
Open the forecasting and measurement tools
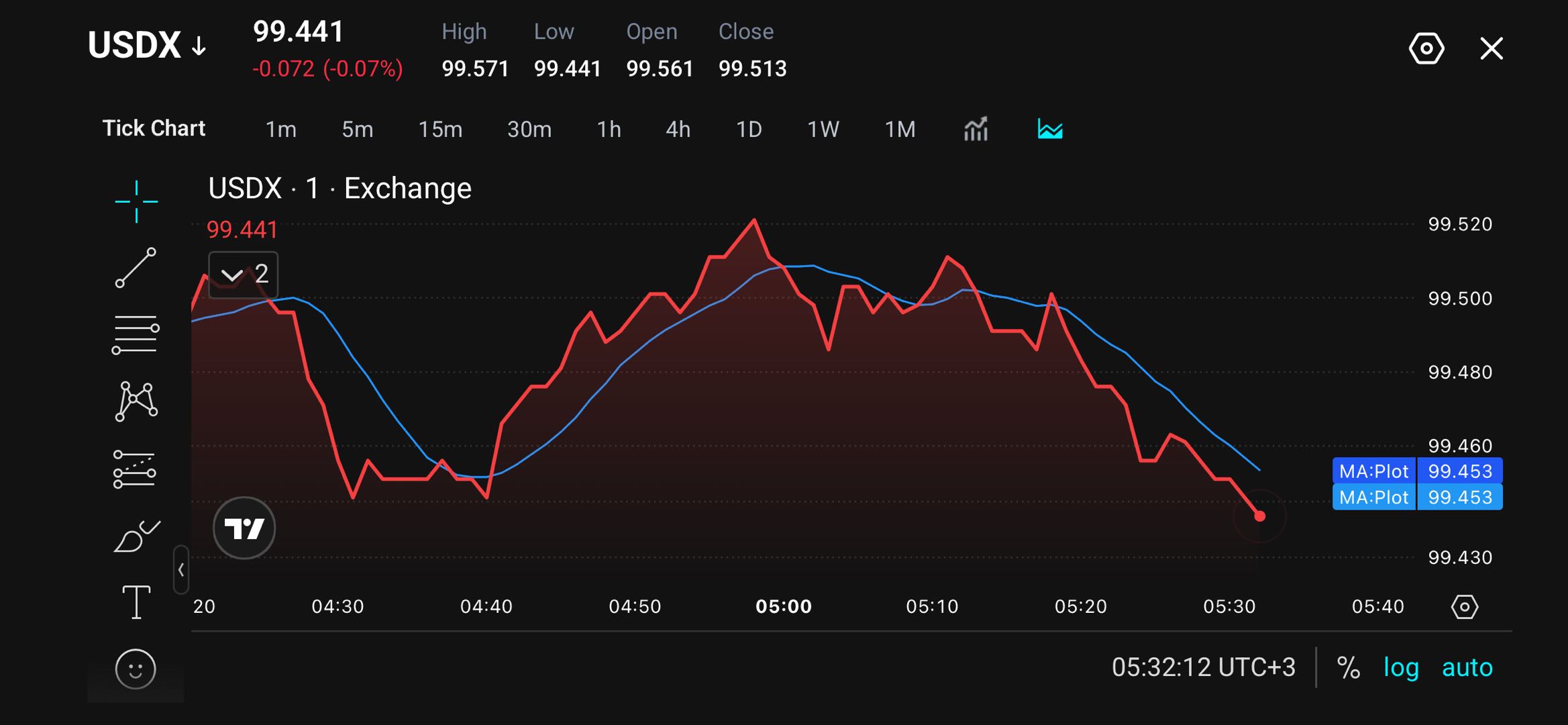(x=135, y=469)
